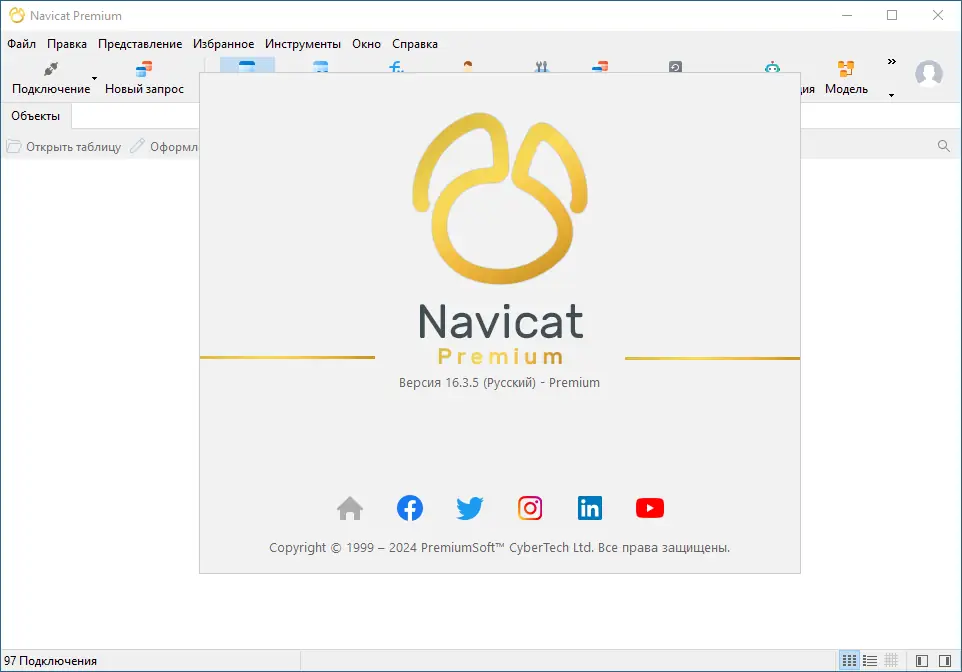Select the highlighted Table toolbar icon
This screenshot has height=672, width=962.
pos(247,66)
